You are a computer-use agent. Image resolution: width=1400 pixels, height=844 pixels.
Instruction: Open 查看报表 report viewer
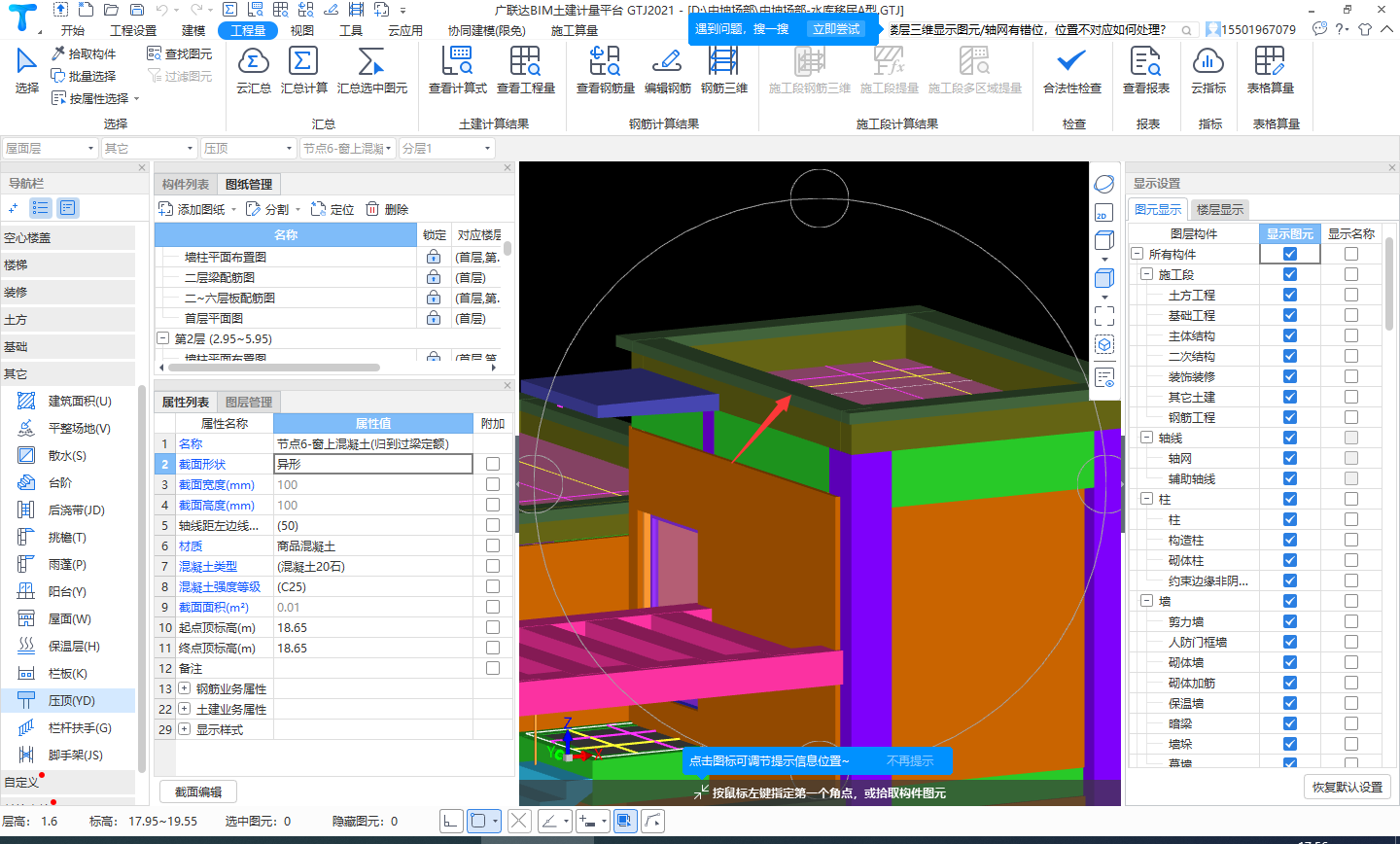1145,70
